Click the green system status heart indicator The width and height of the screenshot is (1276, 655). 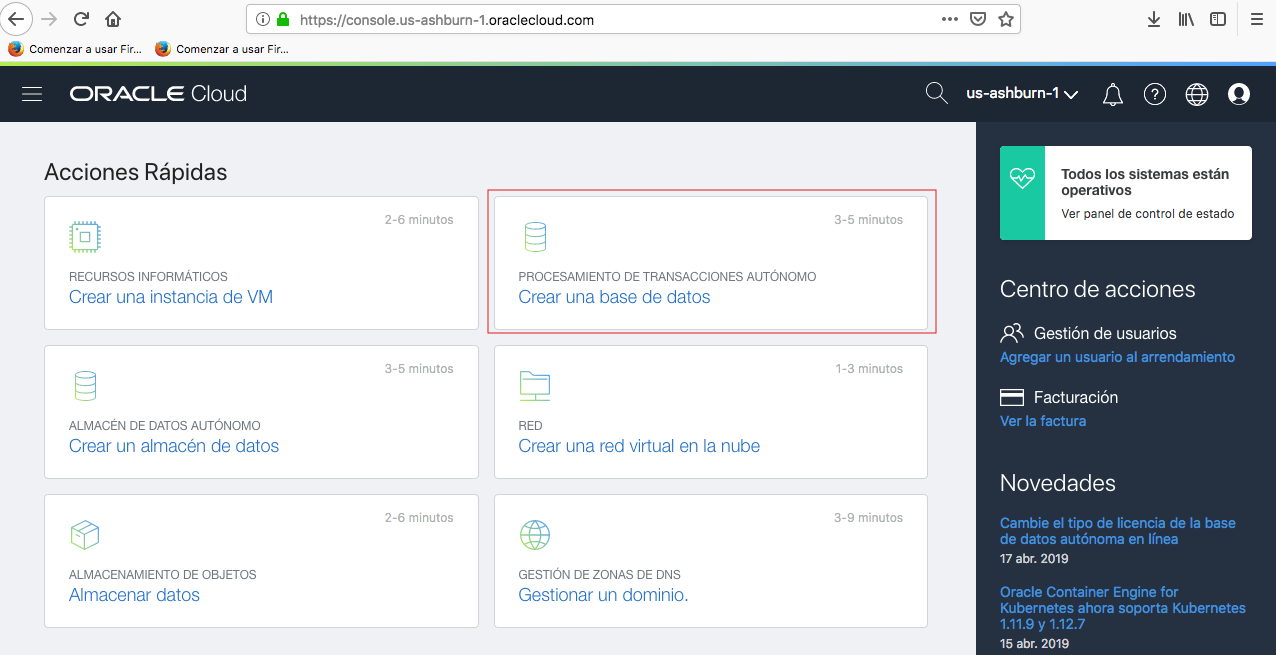pyautogui.click(x=1021, y=178)
